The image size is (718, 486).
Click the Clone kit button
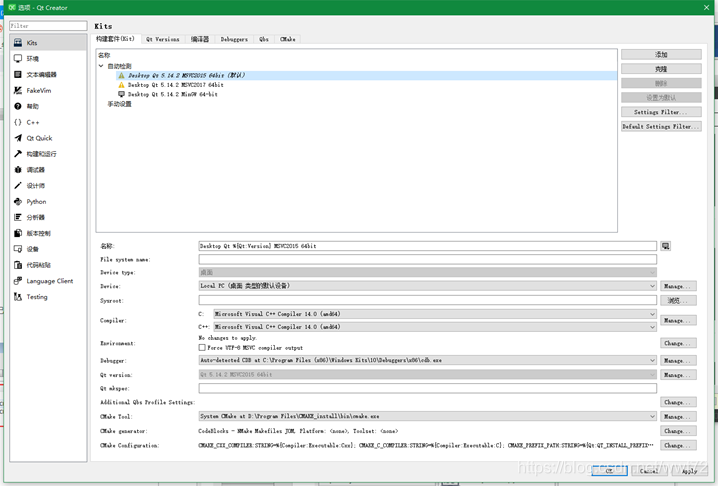click(661, 69)
